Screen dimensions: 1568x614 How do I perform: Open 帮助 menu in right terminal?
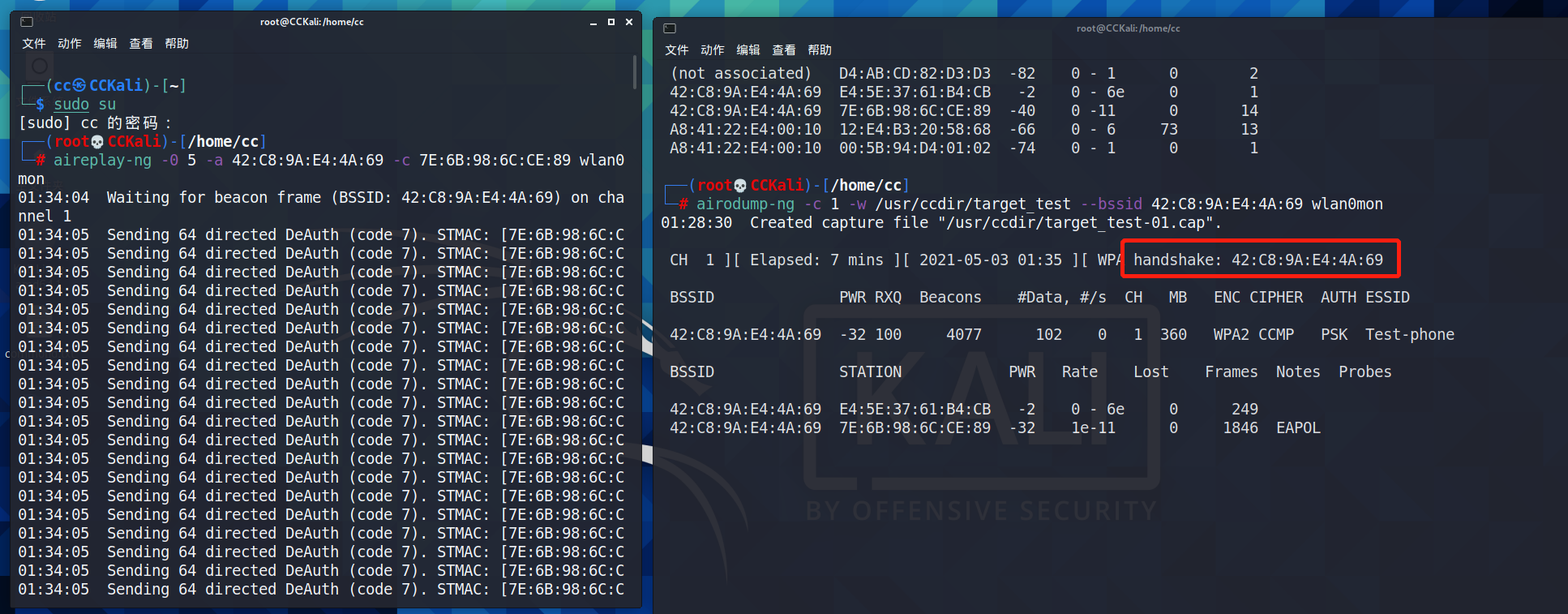[820, 50]
